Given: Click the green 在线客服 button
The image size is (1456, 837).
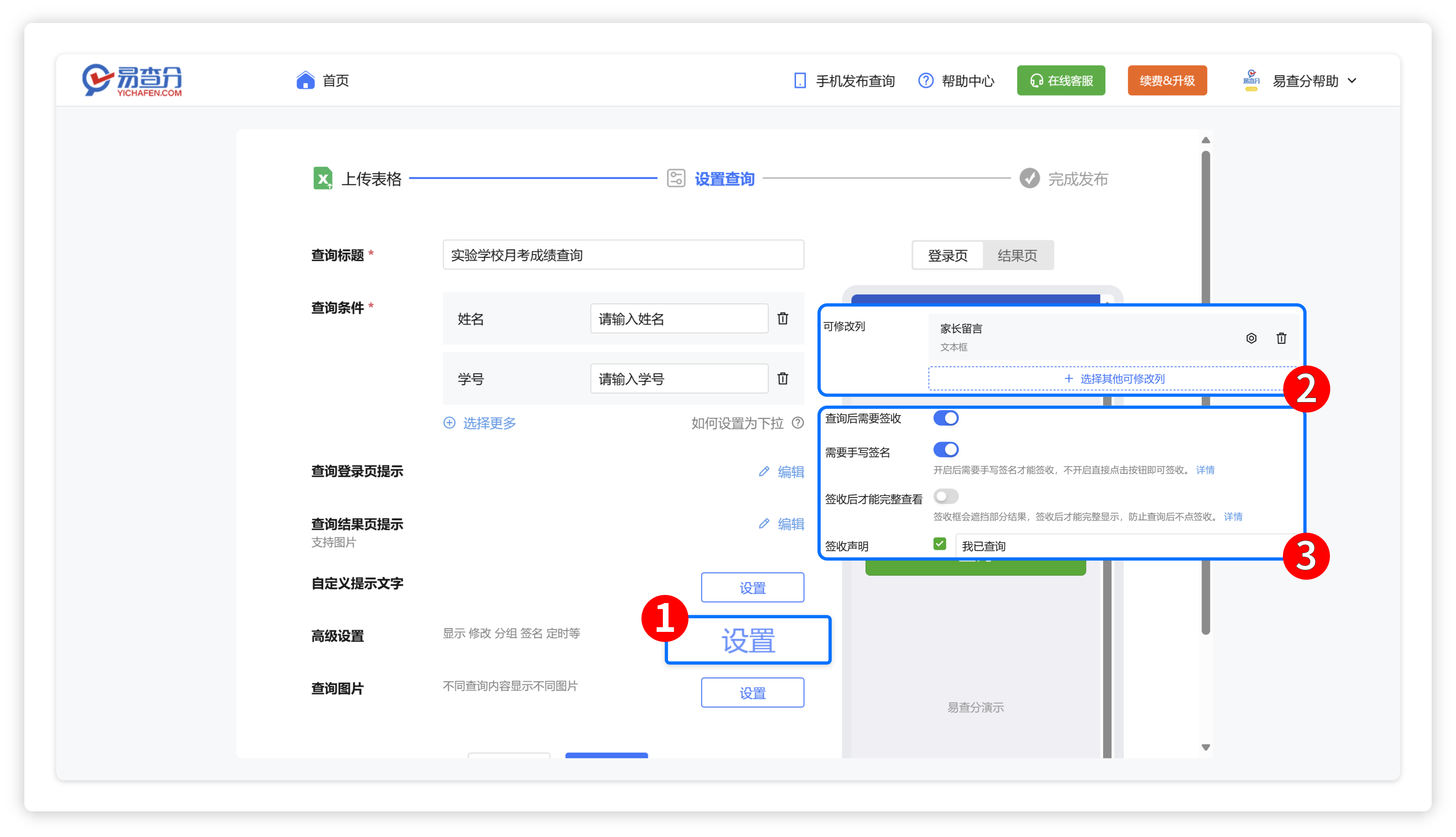Looking at the screenshot, I should pos(1060,80).
